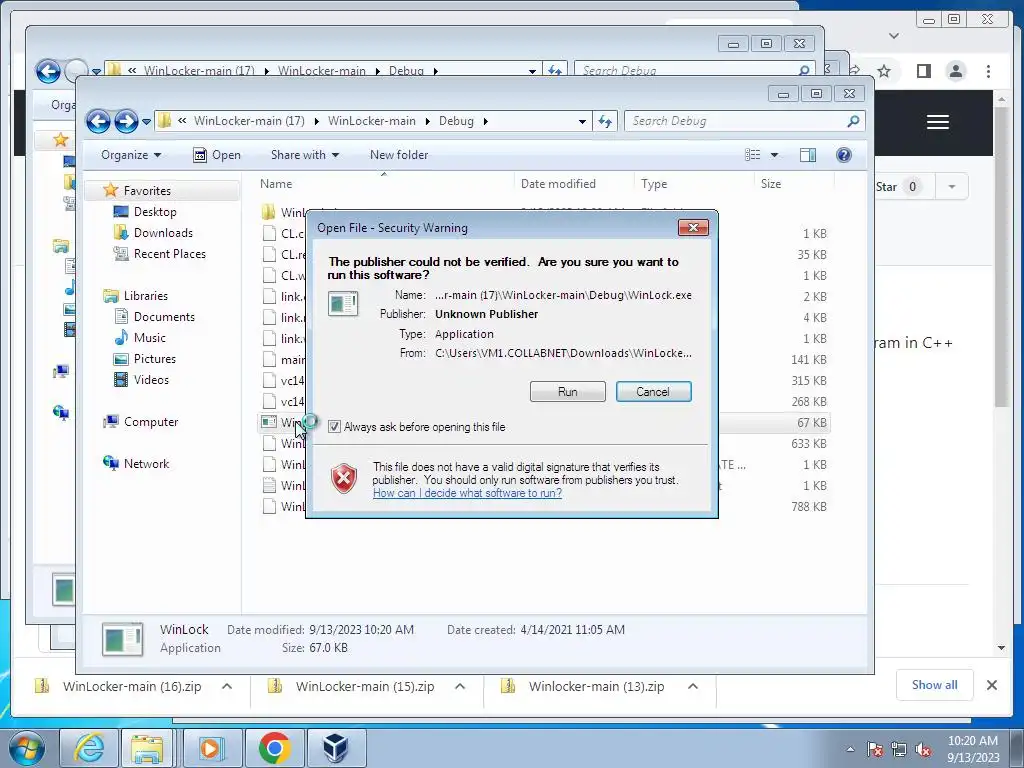The width and height of the screenshot is (1024, 768).
Task: Select Computer in navigation pane
Action: (151, 422)
